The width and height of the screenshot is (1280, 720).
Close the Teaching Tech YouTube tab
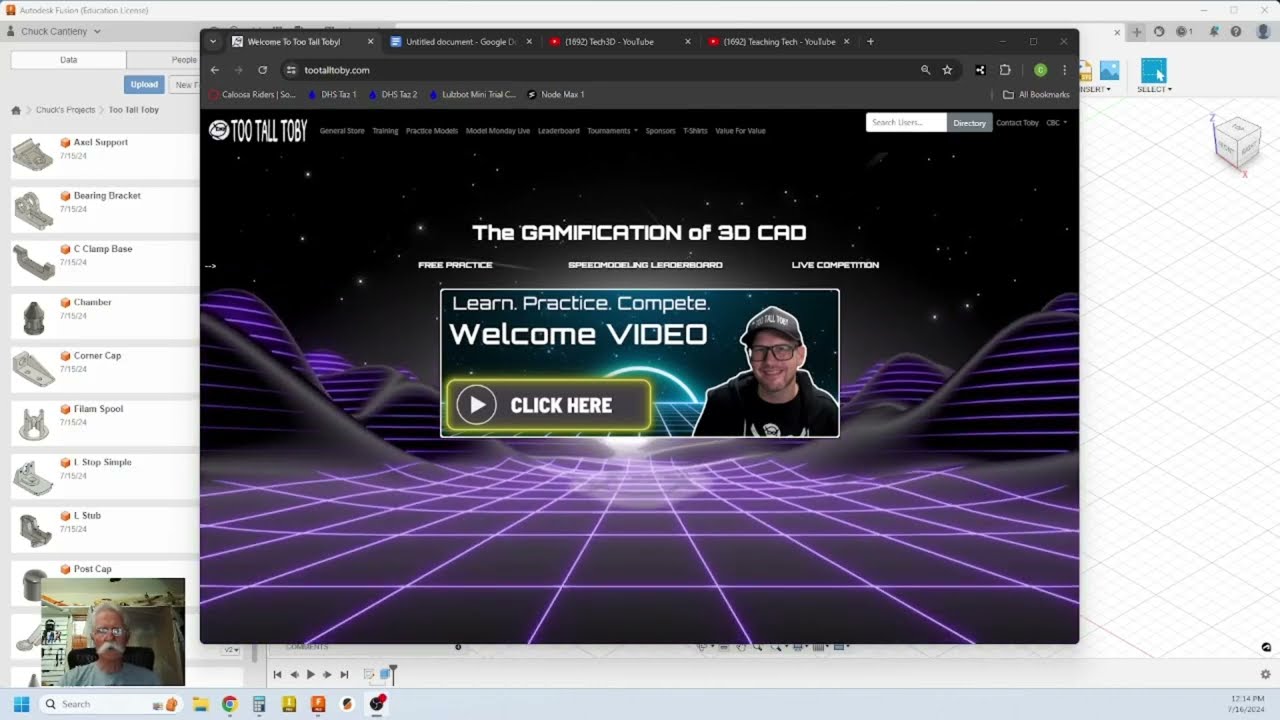click(846, 42)
